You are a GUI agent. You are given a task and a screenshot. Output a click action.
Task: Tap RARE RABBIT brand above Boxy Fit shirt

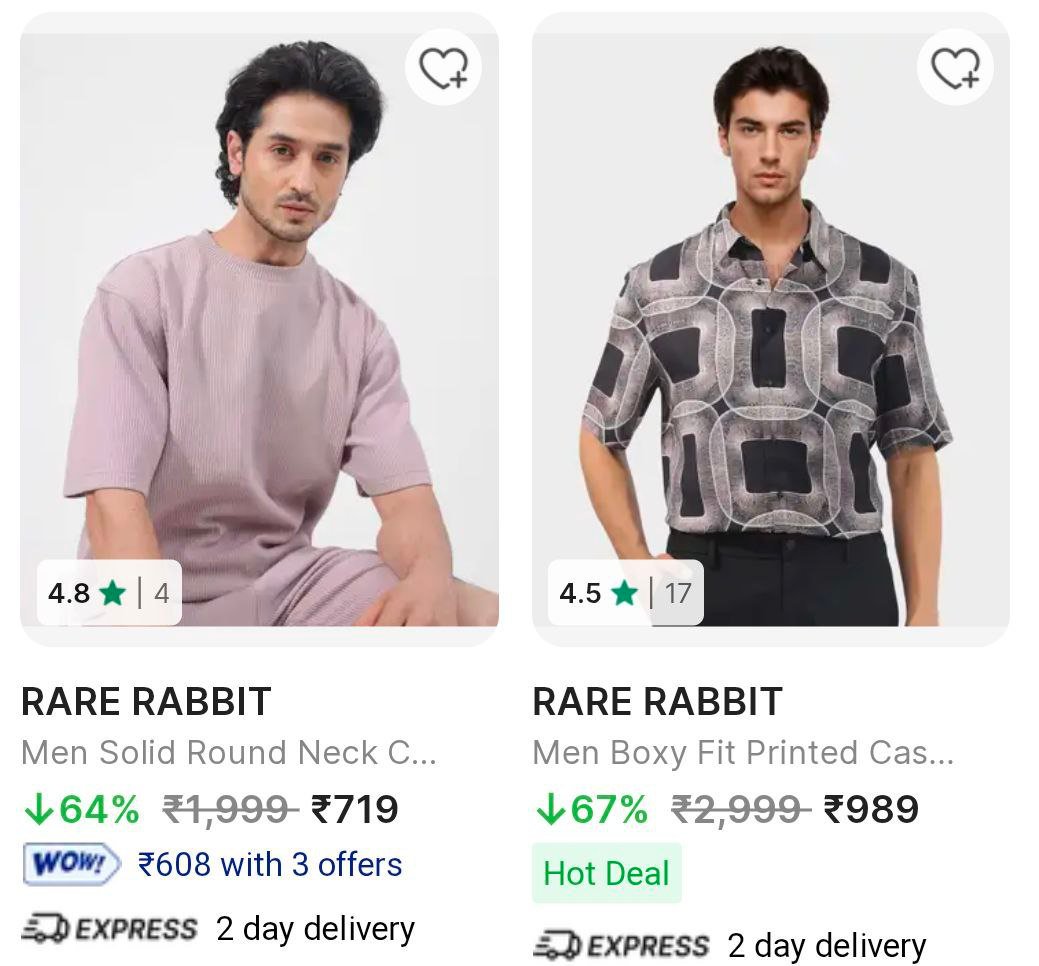click(x=657, y=702)
